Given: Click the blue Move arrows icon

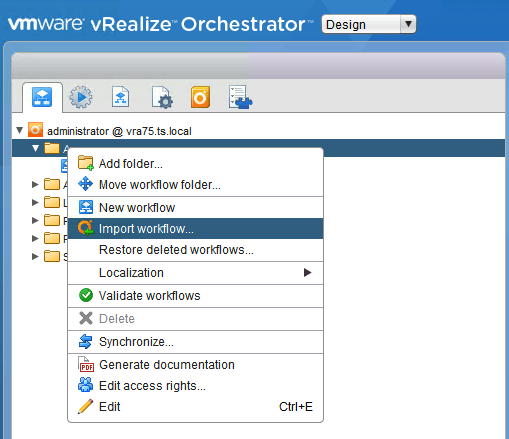Looking at the screenshot, I should click(85, 184).
